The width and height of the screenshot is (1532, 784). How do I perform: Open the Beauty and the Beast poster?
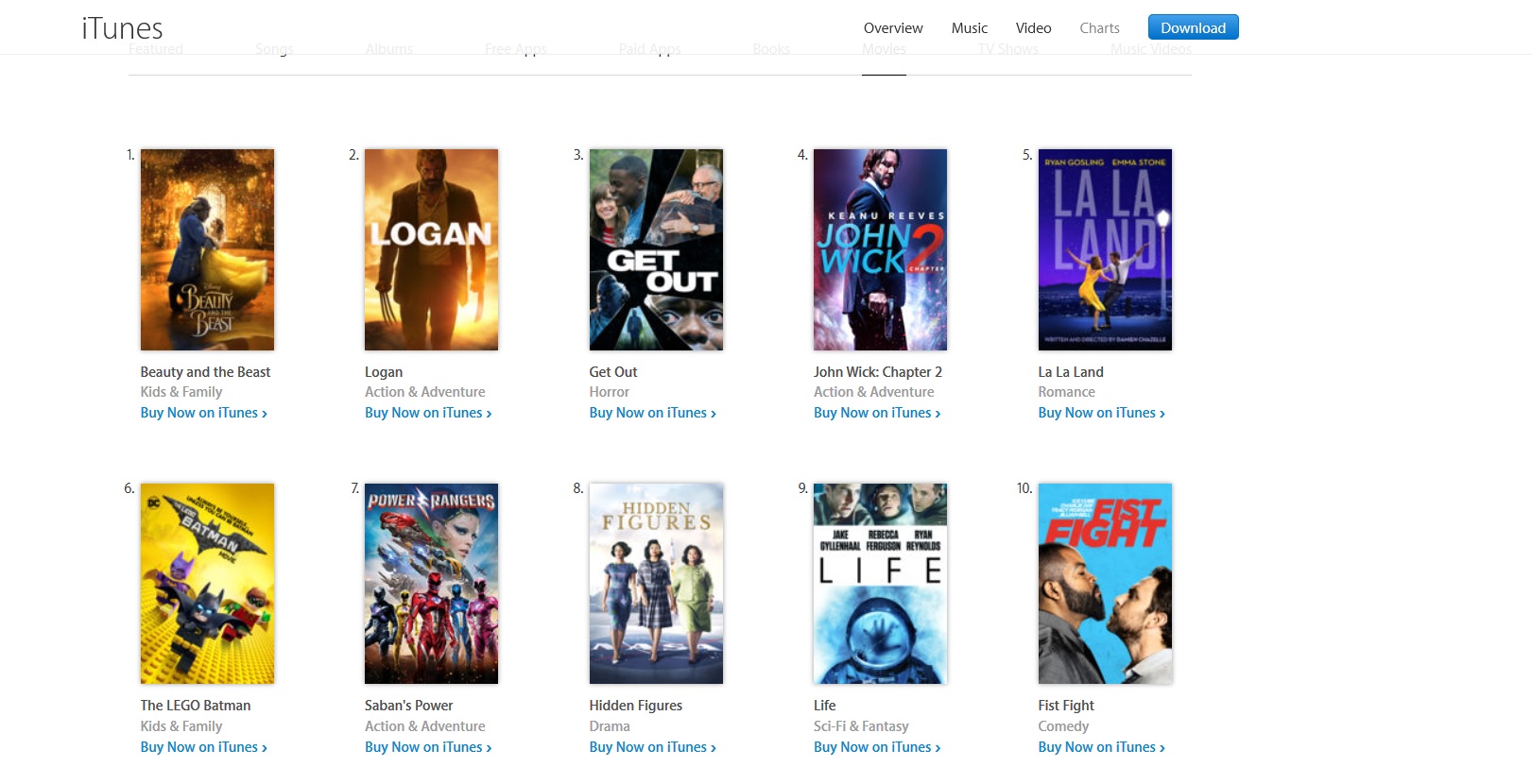pos(207,249)
